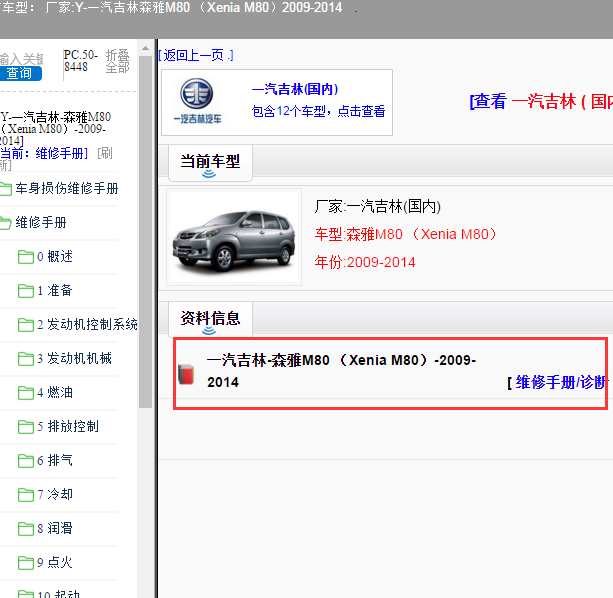The image size is (613, 598).
Task: Click folder icon for 6 排气
Action: tap(26, 461)
